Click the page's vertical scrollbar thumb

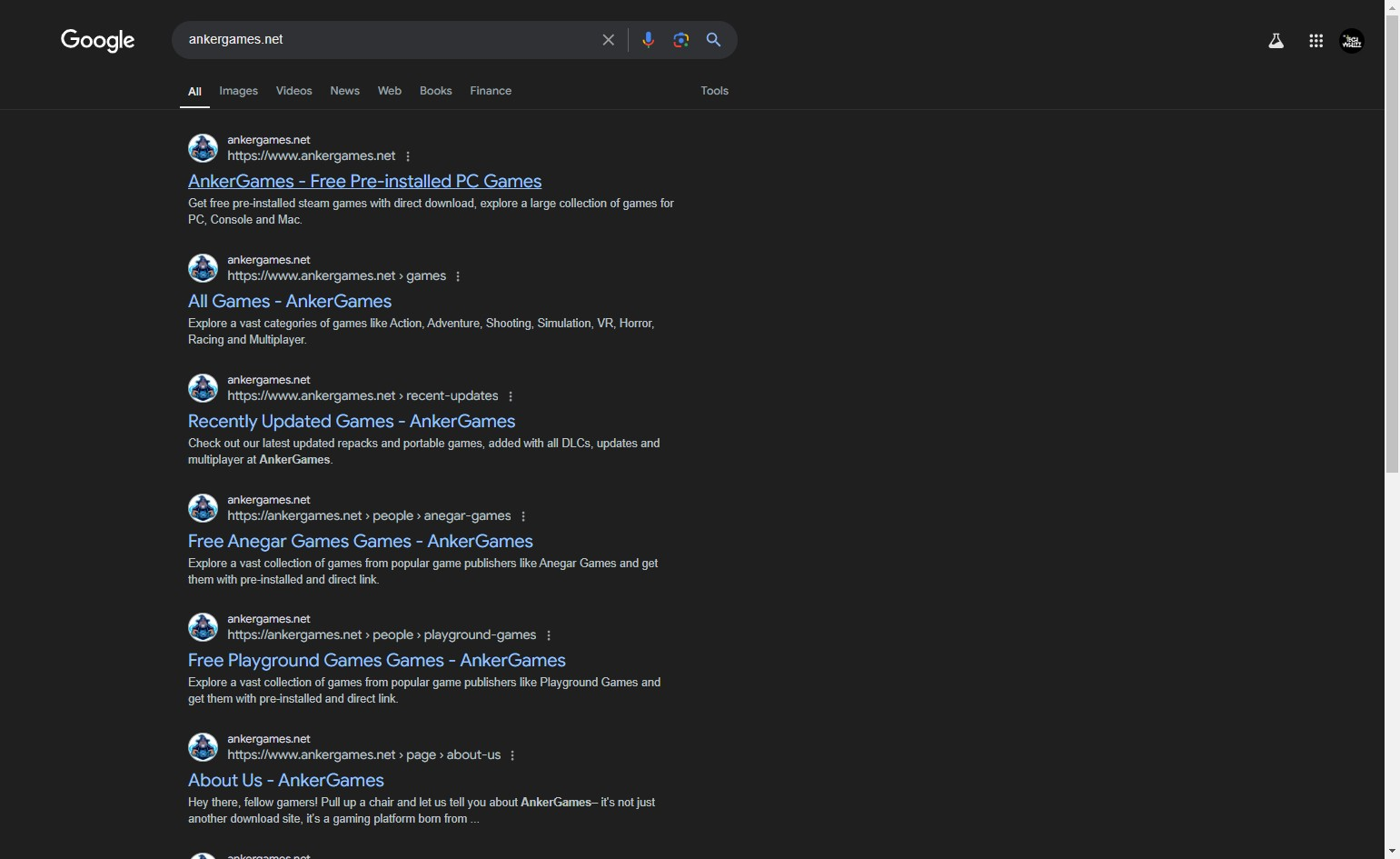[x=1392, y=244]
